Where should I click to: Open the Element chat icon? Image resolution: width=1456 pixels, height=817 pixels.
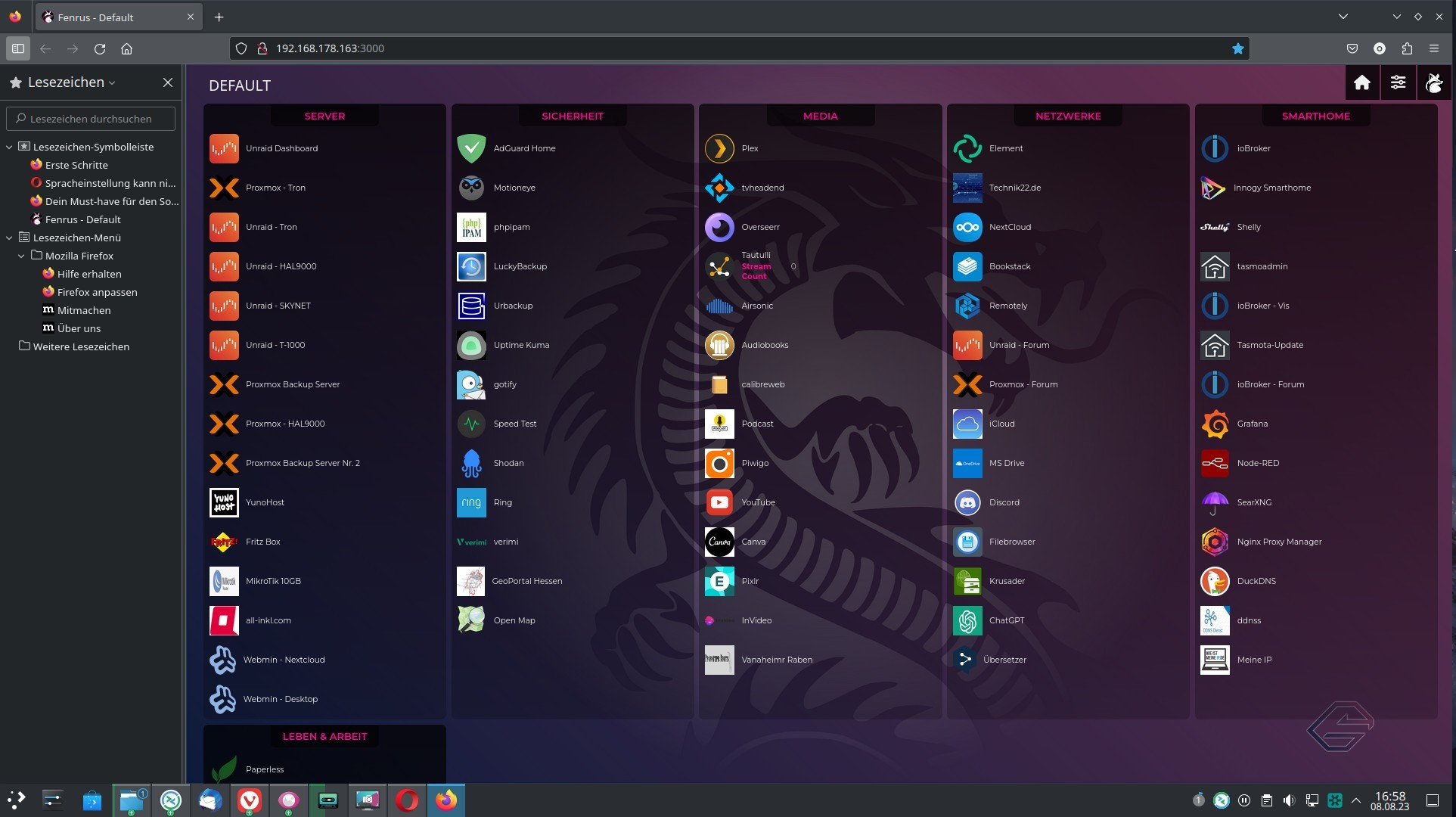click(967, 148)
